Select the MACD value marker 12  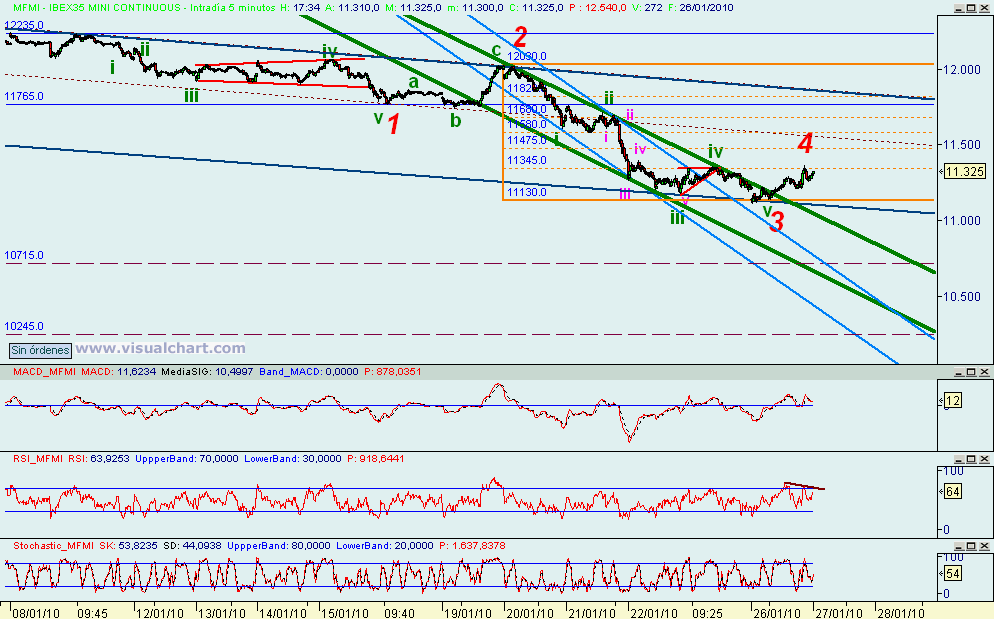pyautogui.click(x=952, y=400)
